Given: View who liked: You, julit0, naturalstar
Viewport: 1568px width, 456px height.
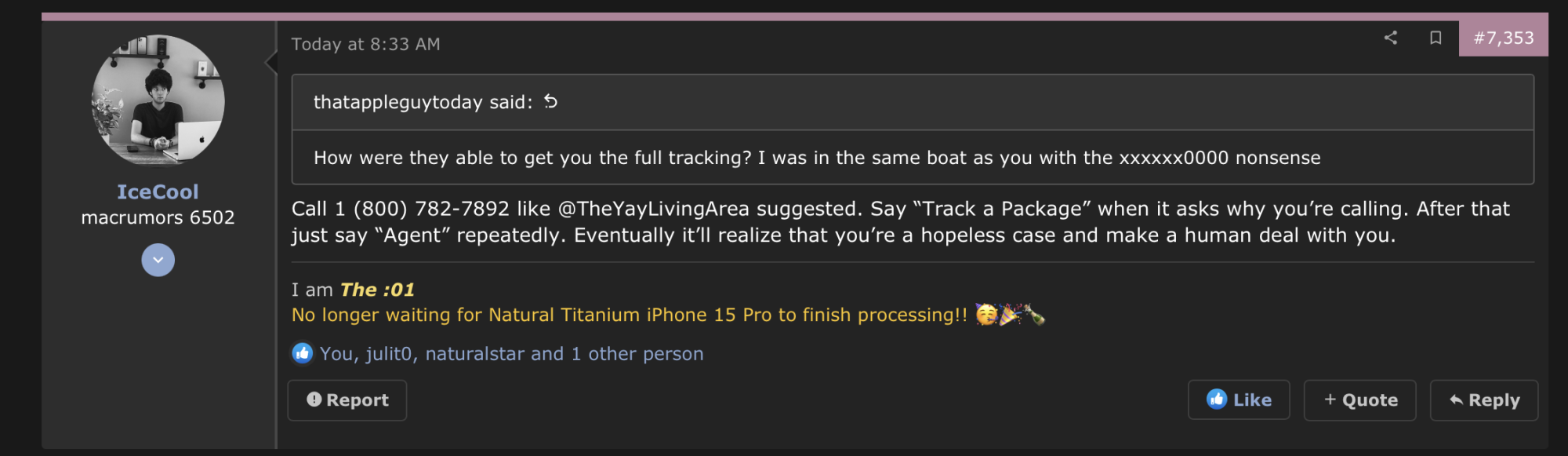Looking at the screenshot, I should [x=511, y=354].
